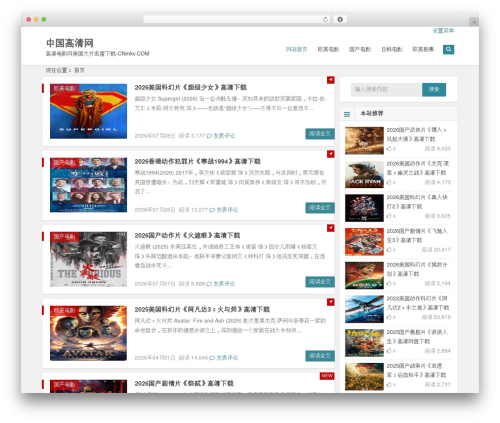This screenshot has height=423, width=500.
Task: Click the 欧美电影 tag on the Avatar poster
Action: 64,310
